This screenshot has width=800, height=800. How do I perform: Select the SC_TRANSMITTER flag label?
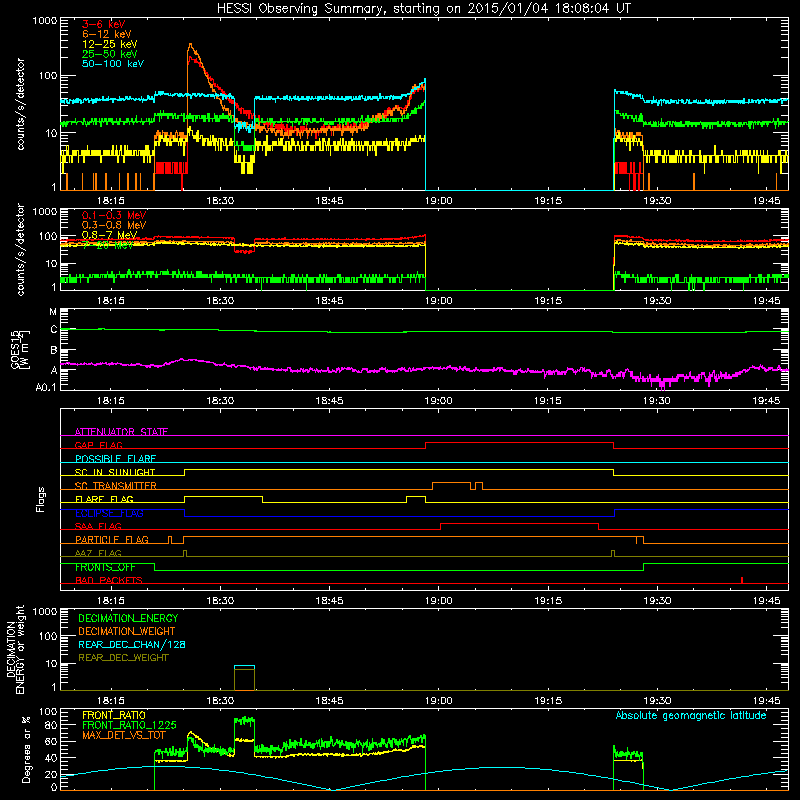point(116,485)
